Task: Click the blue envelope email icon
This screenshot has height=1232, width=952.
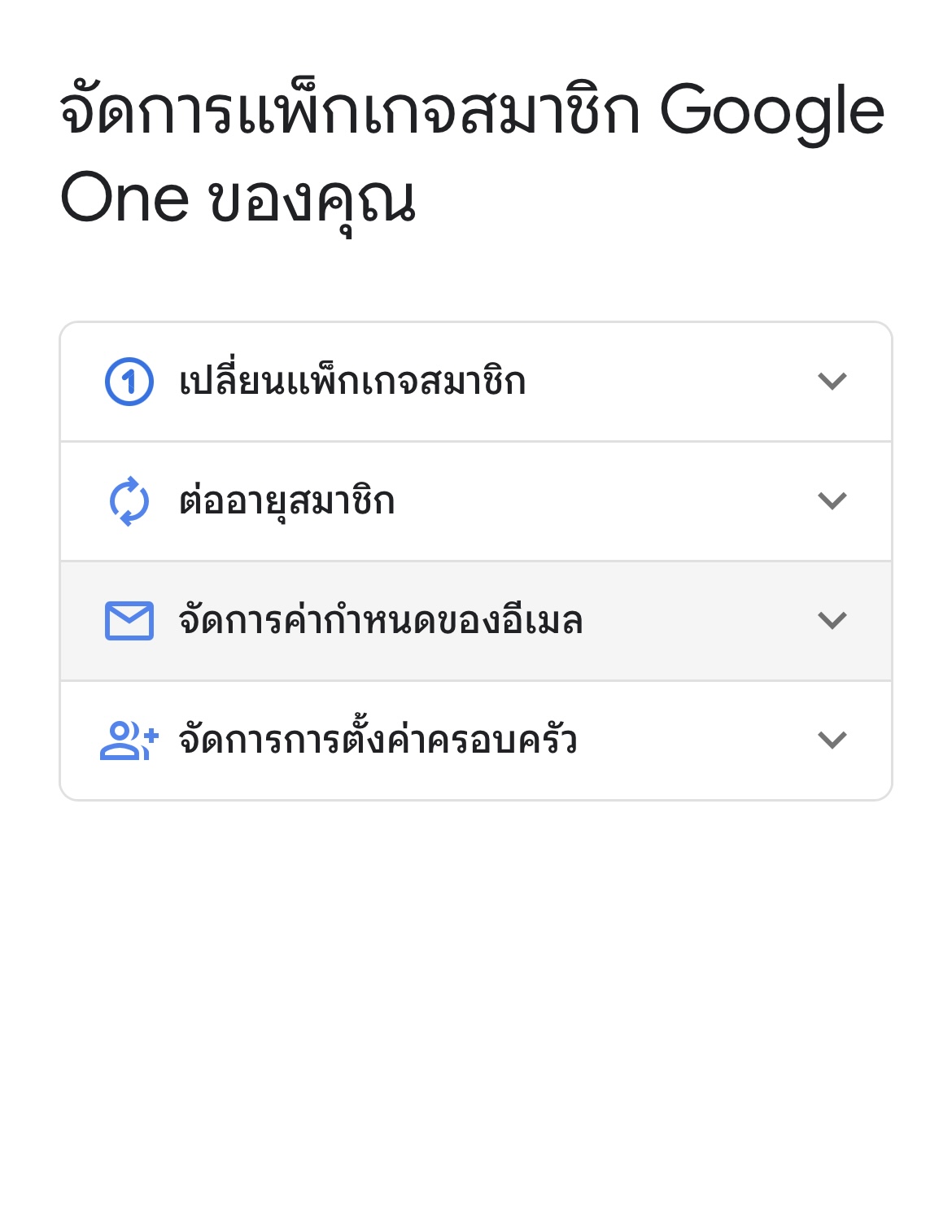Action: click(x=129, y=621)
